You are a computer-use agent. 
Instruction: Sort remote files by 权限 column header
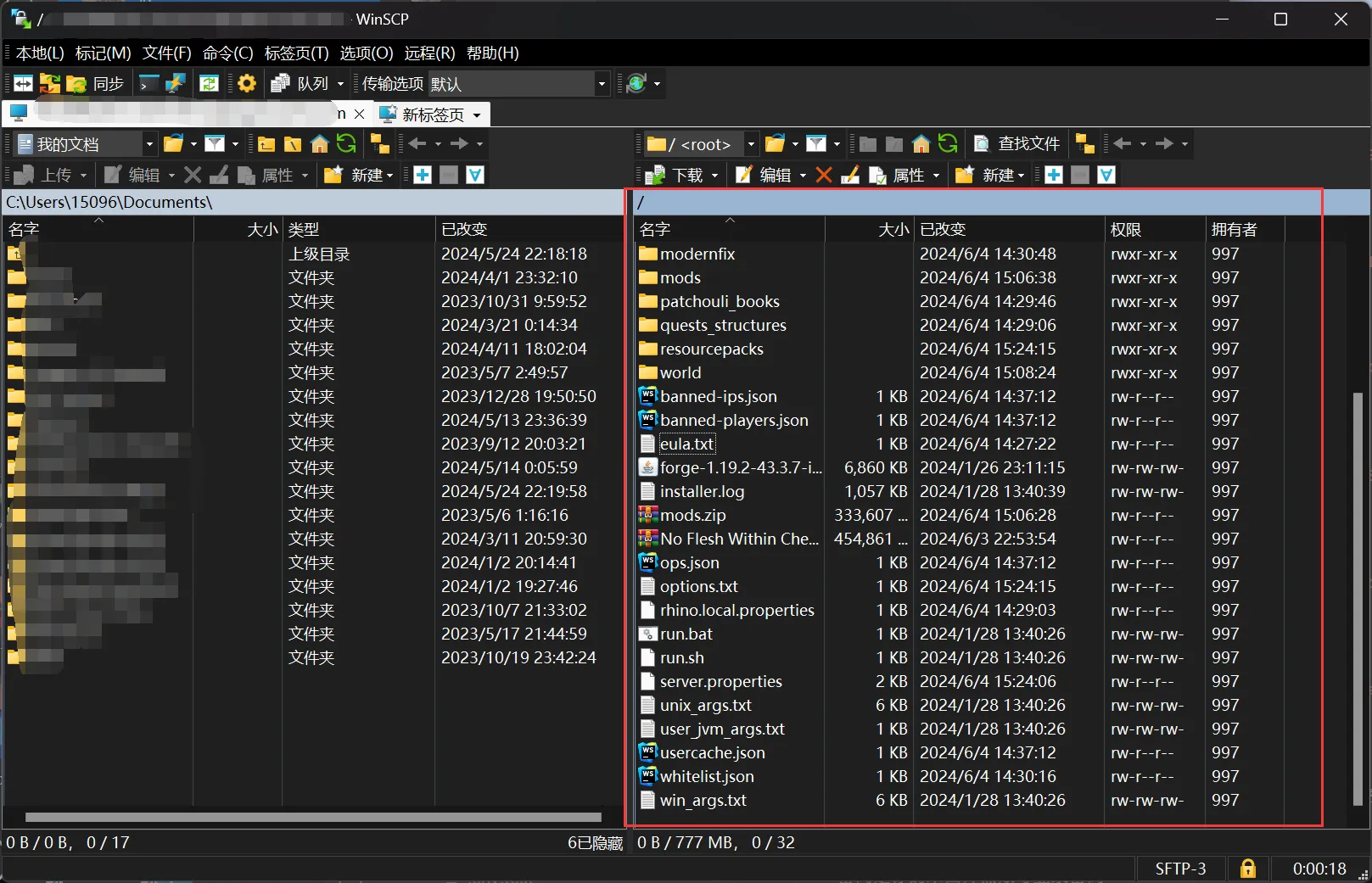(x=1155, y=229)
